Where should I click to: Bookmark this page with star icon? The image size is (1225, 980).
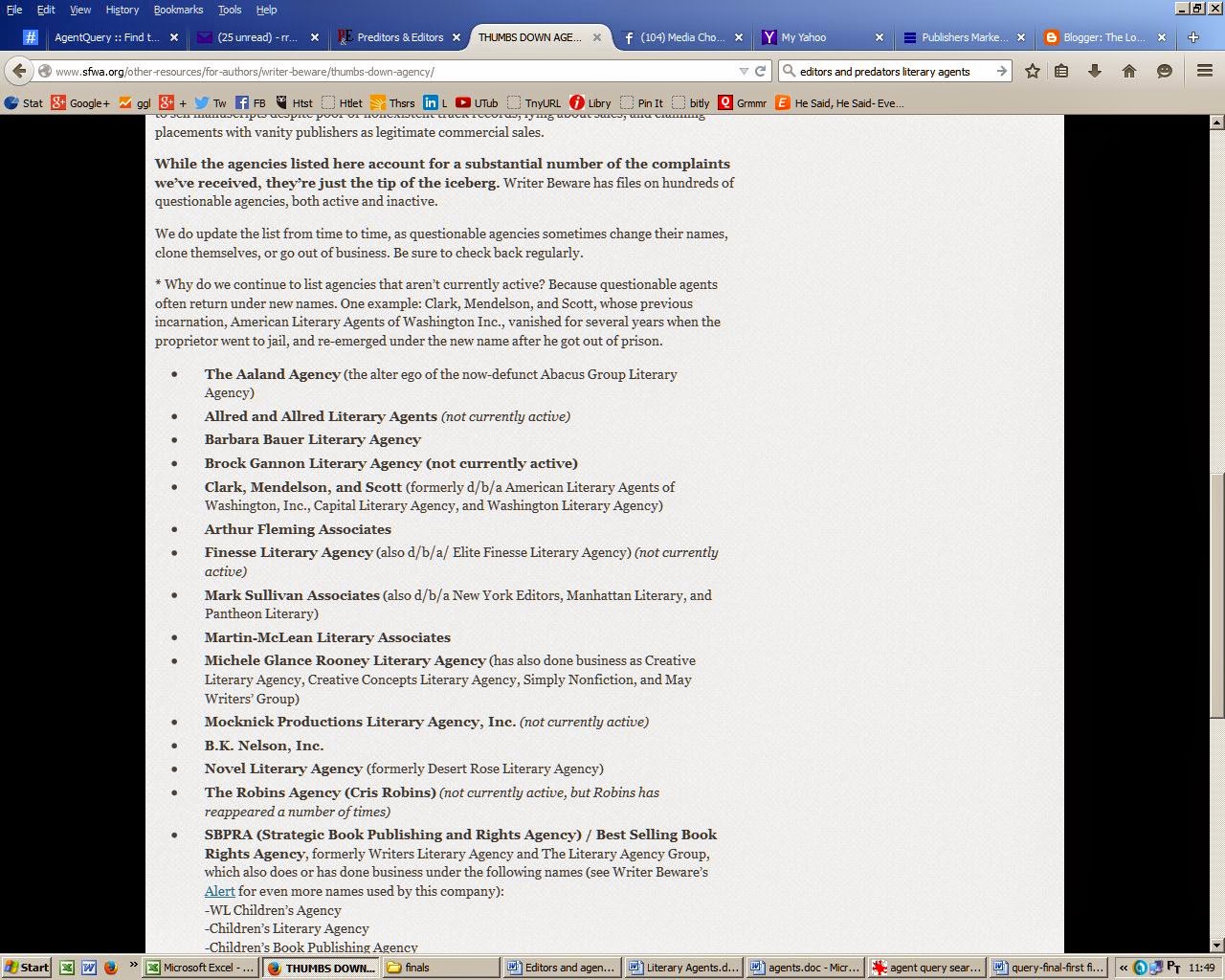coord(1033,71)
